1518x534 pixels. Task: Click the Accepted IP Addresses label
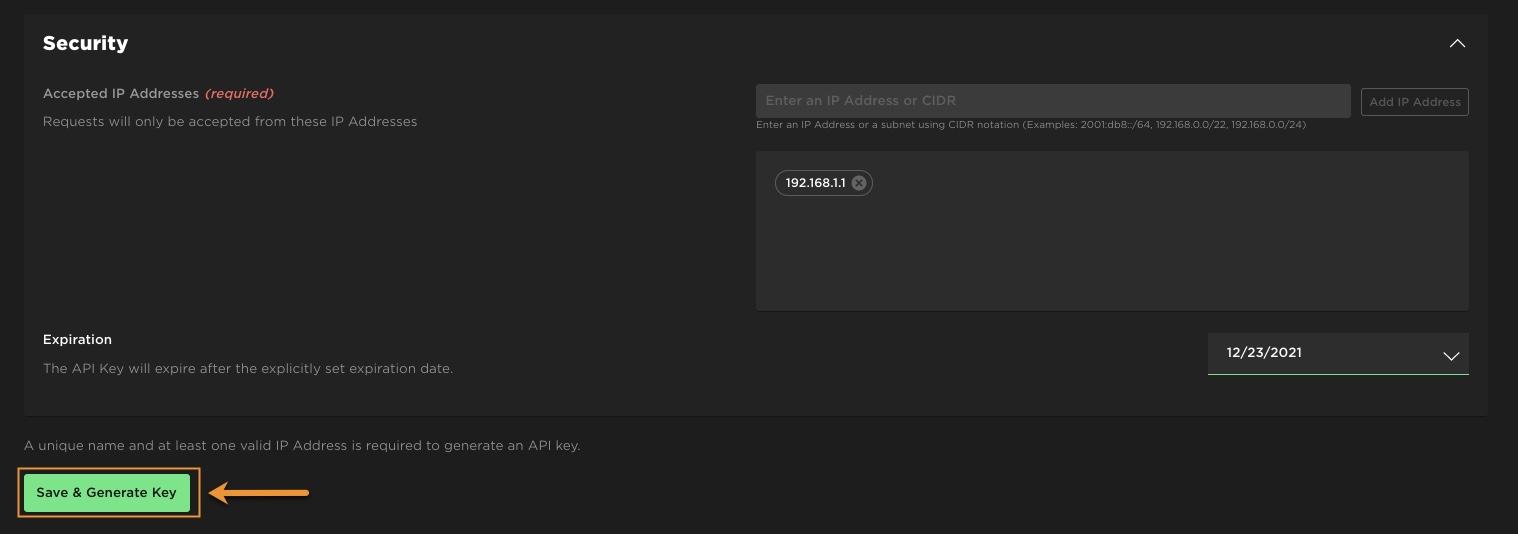click(121, 93)
